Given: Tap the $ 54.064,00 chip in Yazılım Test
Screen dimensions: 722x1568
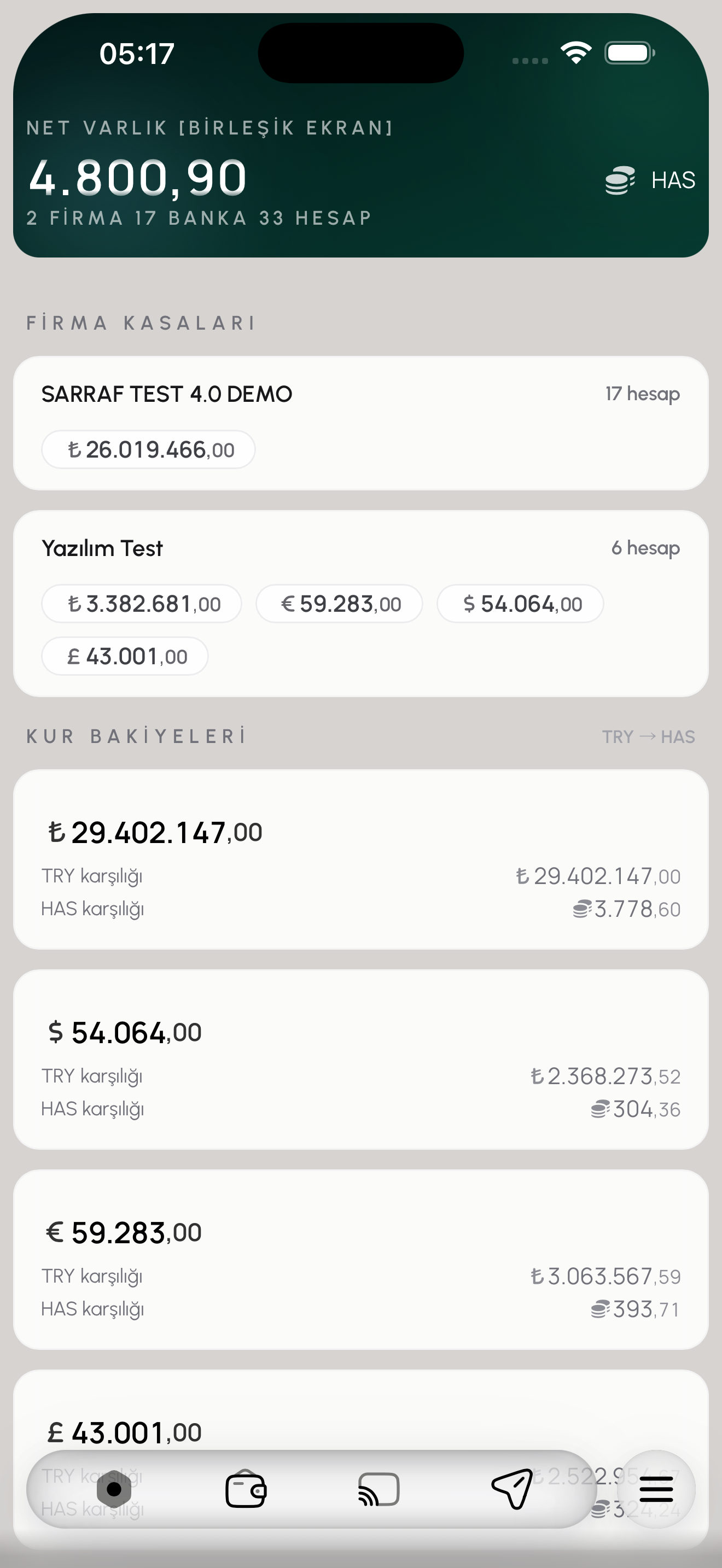Looking at the screenshot, I should [x=521, y=604].
